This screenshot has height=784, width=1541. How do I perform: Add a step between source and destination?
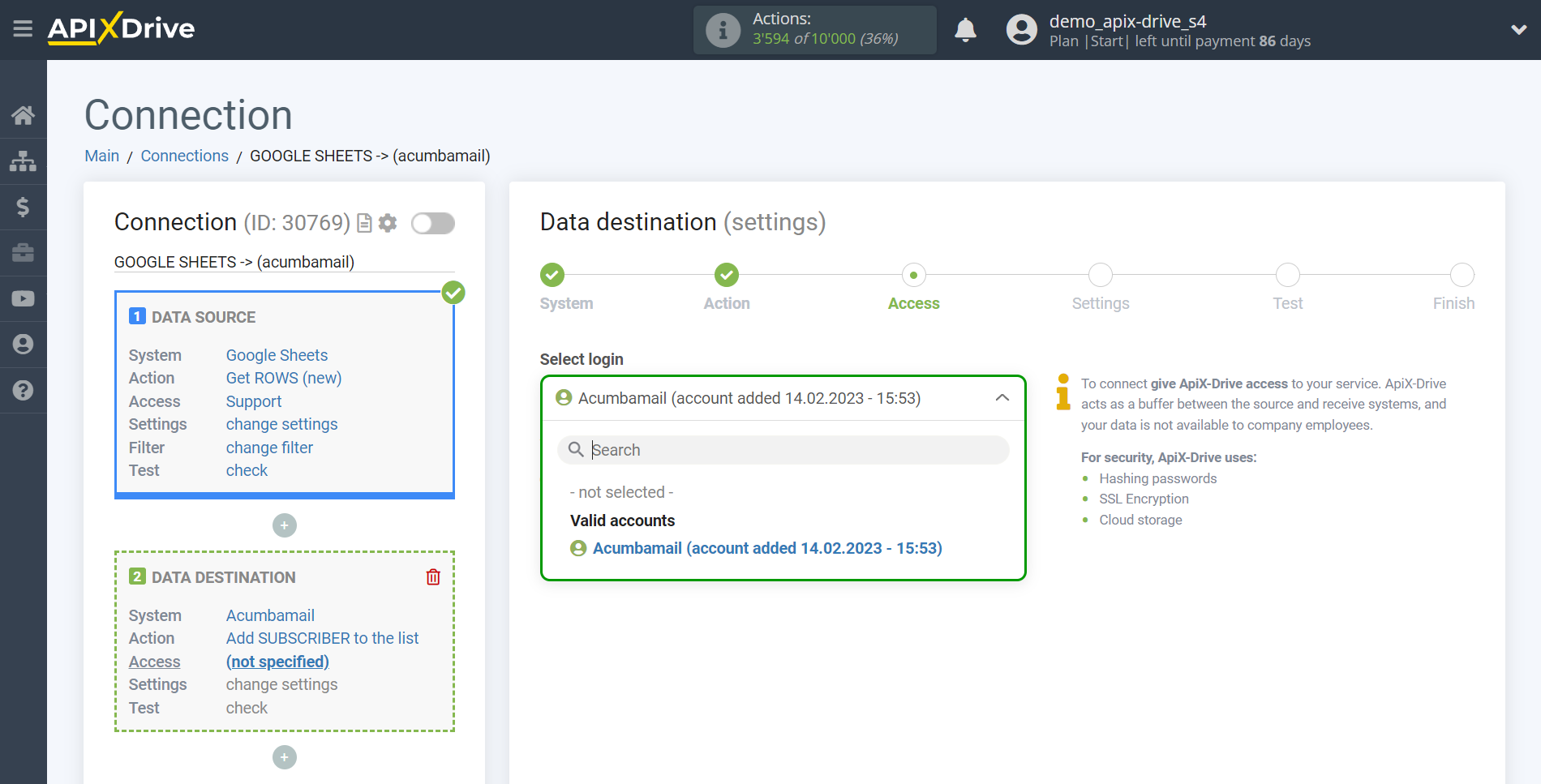click(x=285, y=525)
